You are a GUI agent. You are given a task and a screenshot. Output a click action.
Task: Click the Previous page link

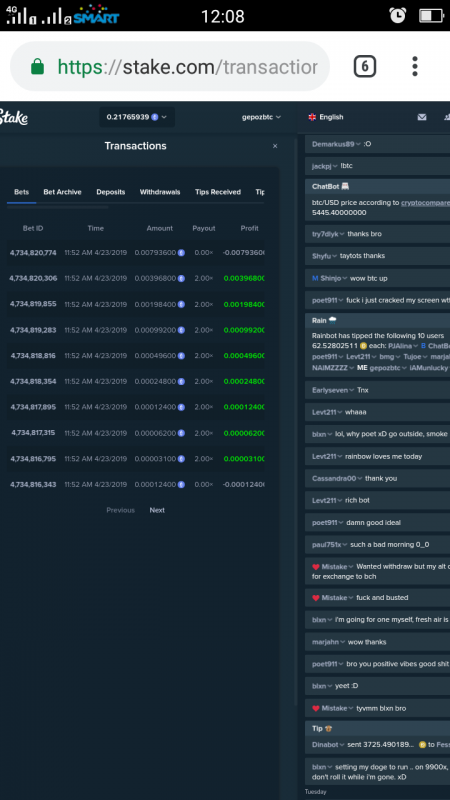click(x=120, y=510)
